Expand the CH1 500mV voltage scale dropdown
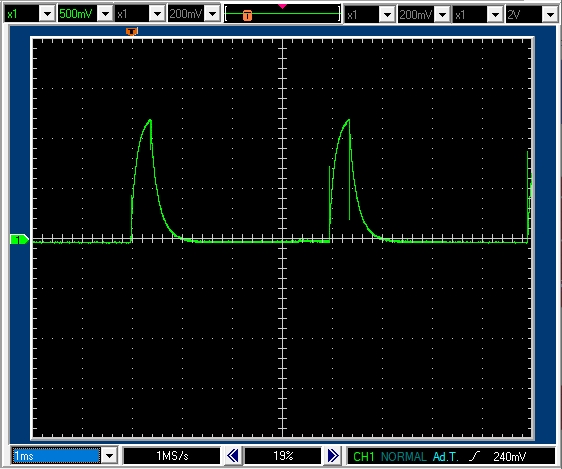The image size is (562, 469). (x=105, y=14)
